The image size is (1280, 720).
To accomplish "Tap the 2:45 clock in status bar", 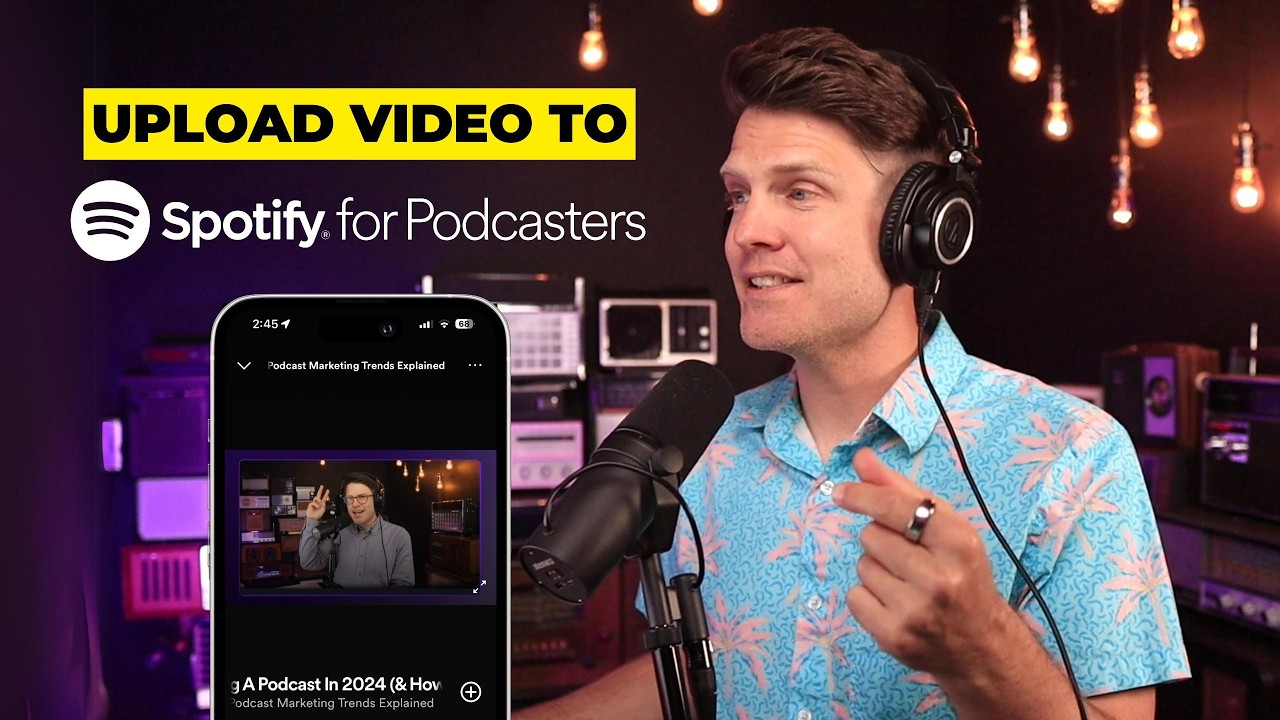I will pyautogui.click(x=265, y=324).
